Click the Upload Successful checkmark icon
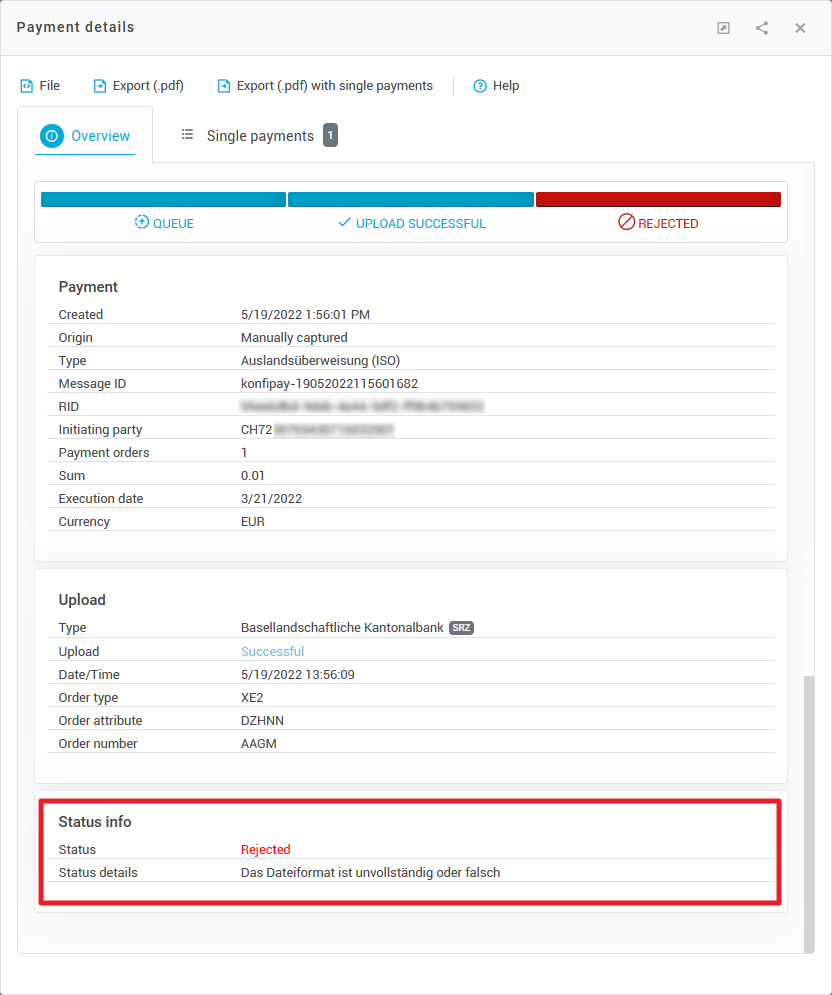 click(345, 223)
